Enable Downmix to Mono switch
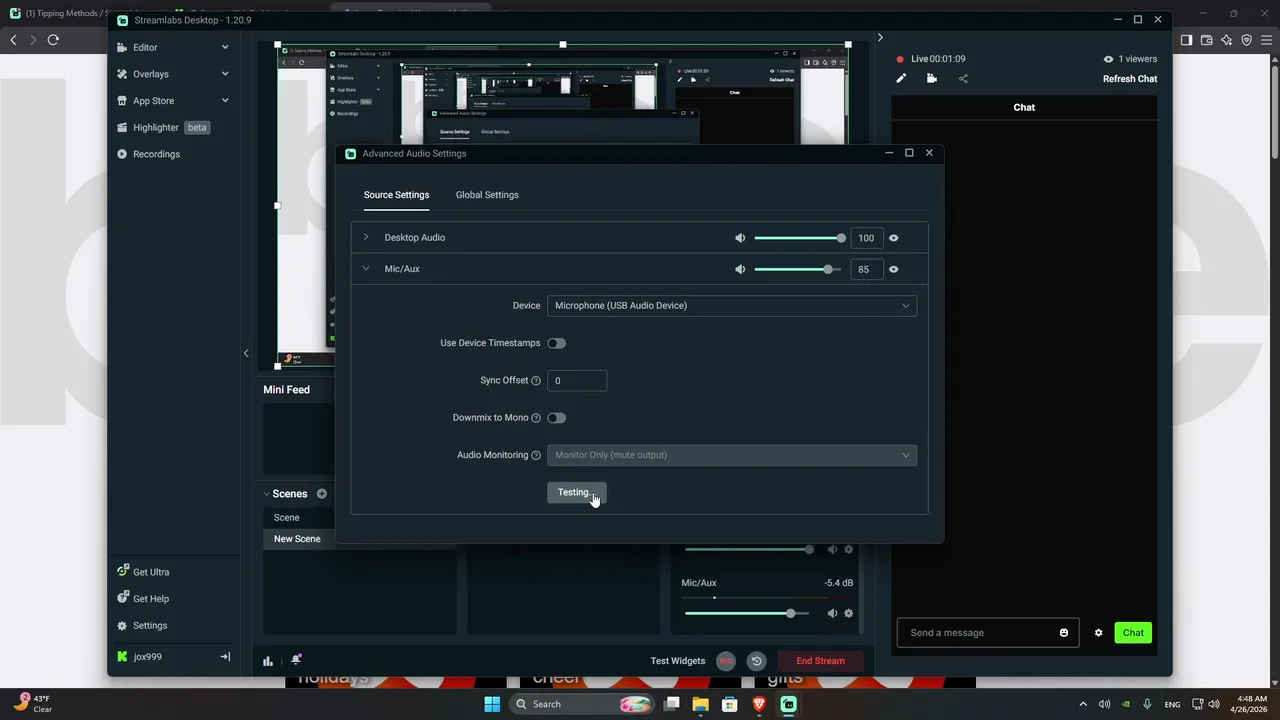Image resolution: width=1280 pixels, height=720 pixels. pyautogui.click(x=556, y=418)
